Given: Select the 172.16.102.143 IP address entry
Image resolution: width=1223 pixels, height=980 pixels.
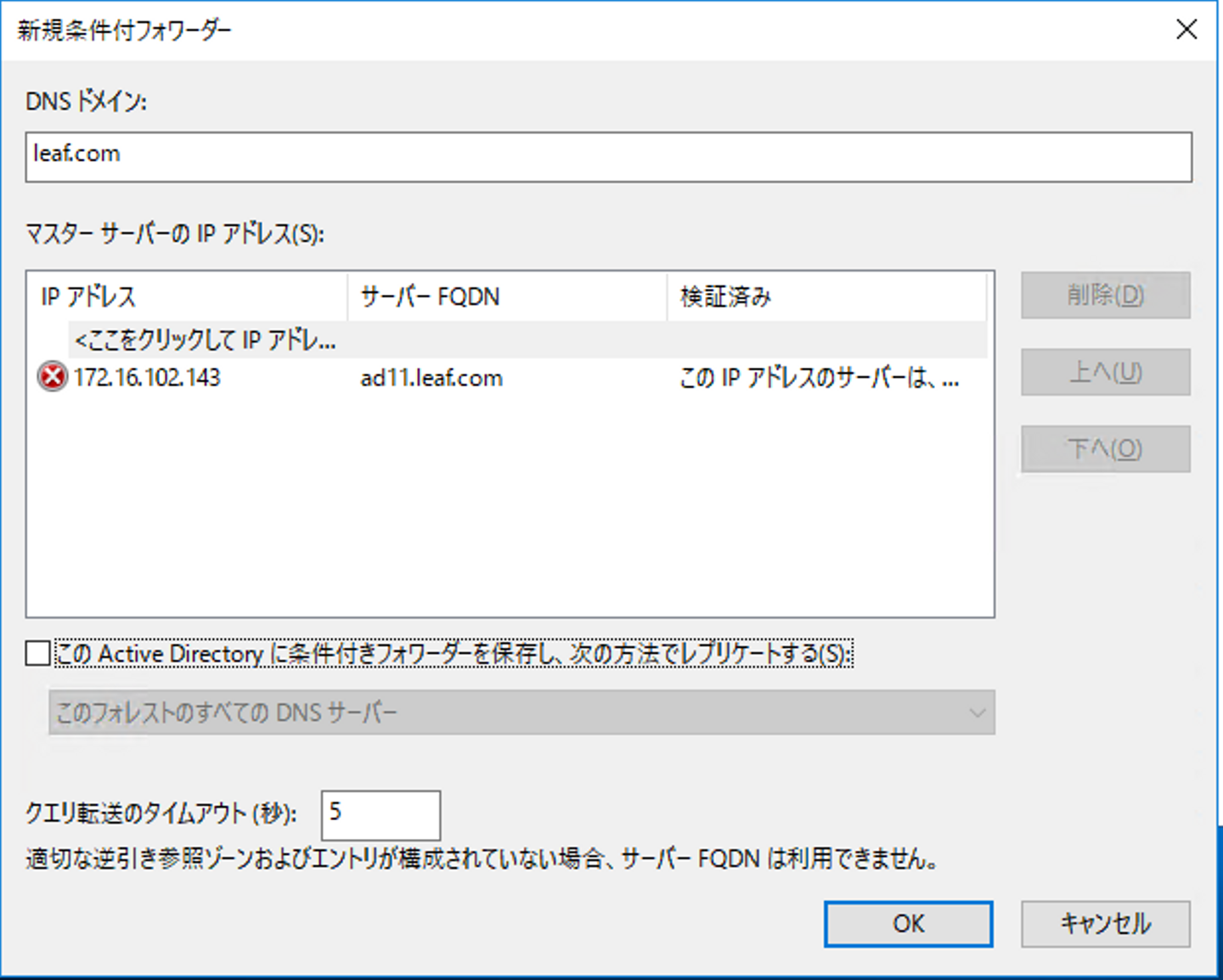Looking at the screenshot, I should (147, 377).
